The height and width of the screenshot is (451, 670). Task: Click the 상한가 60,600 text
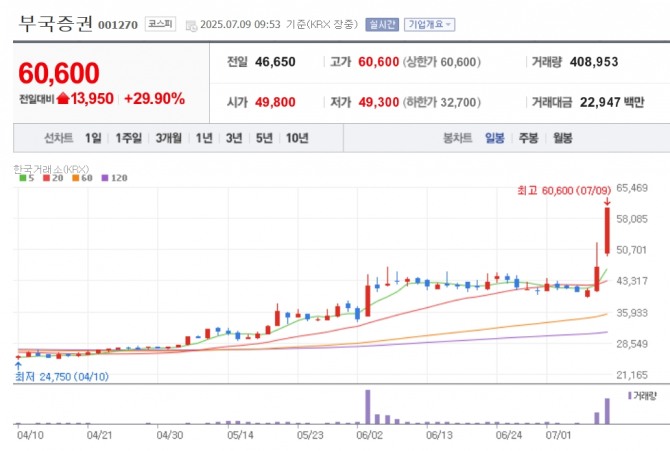point(442,62)
